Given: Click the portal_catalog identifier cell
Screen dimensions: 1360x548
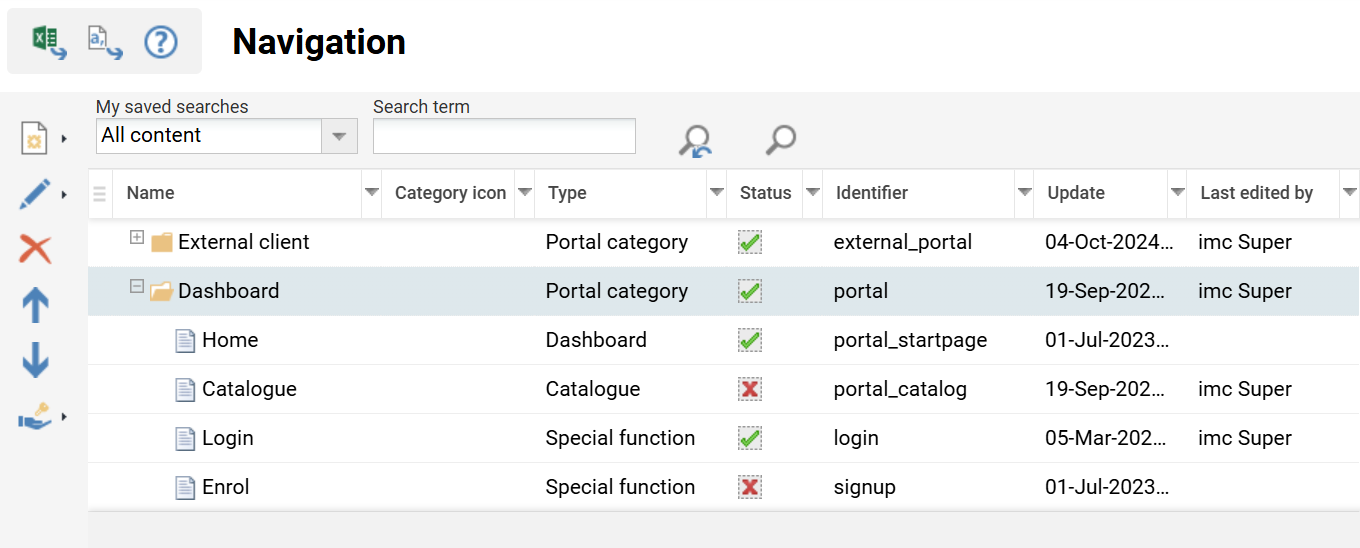Looking at the screenshot, I should click(900, 389).
